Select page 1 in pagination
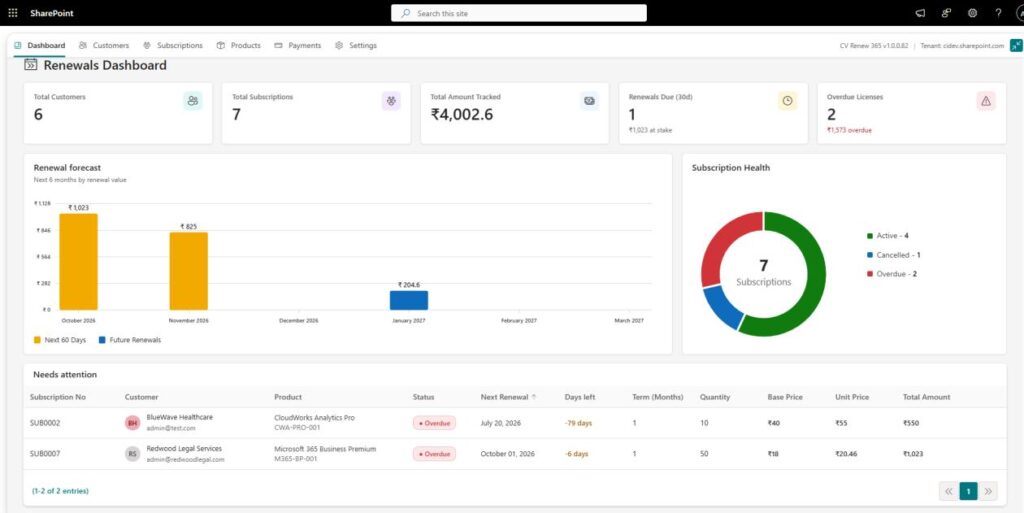 [968, 491]
